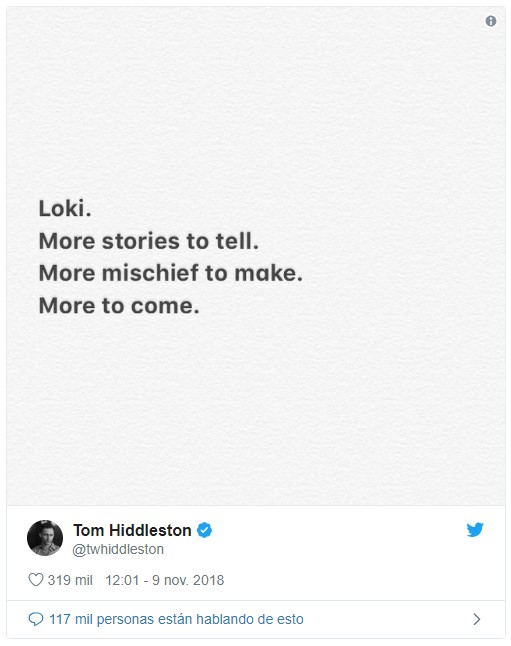This screenshot has height=646, width=511.
Task: Expand conversation with the right chevron arrow
Action: (x=477, y=619)
